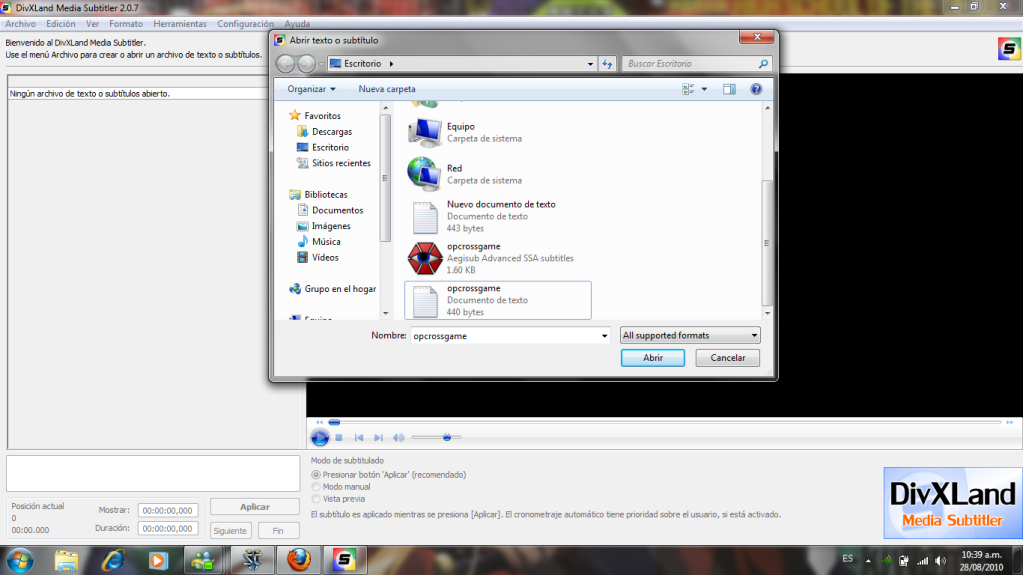Click the change view icon in the dialog toolbar
The image size is (1023, 575).
pos(688,89)
